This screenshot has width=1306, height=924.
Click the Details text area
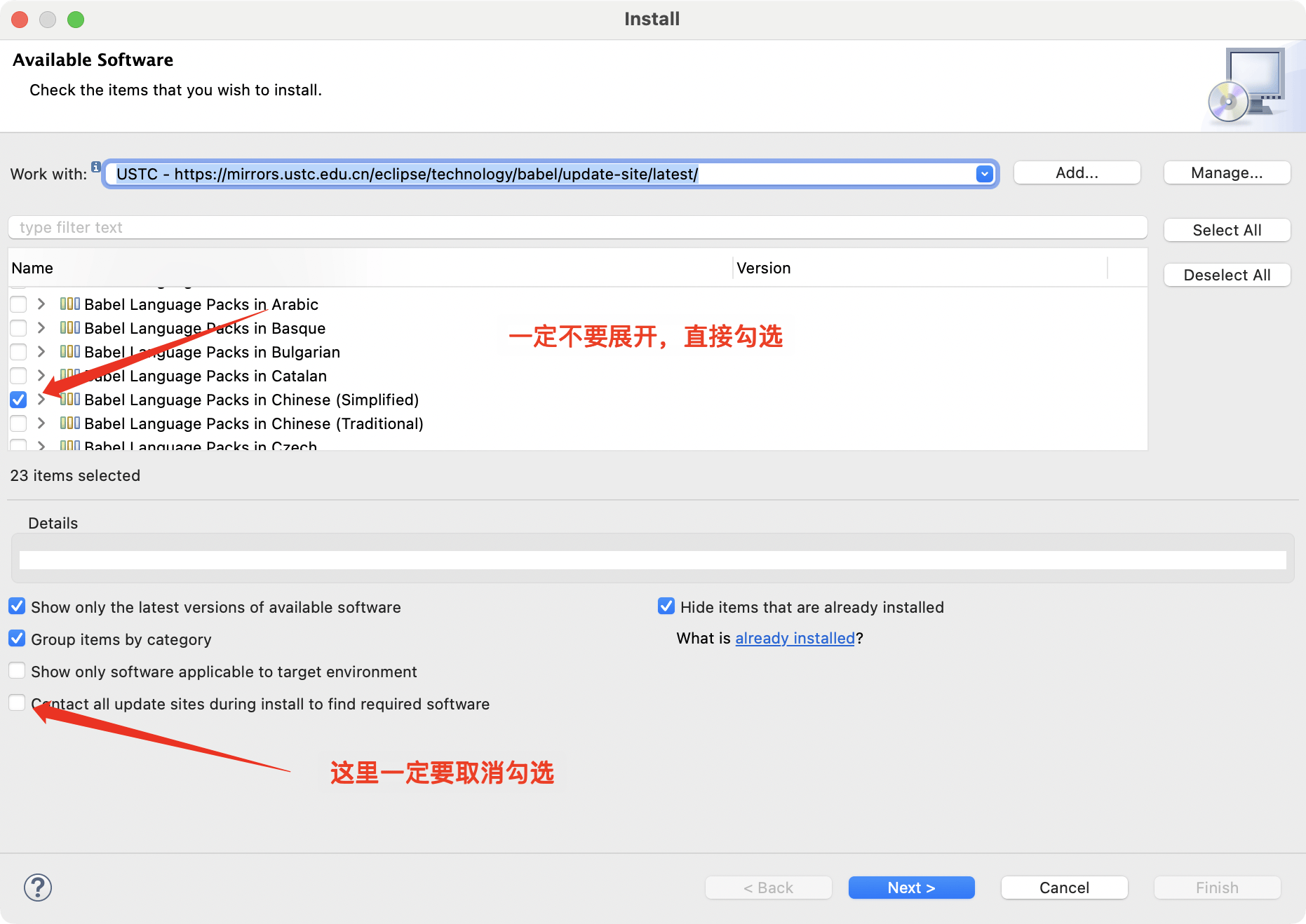click(652, 559)
